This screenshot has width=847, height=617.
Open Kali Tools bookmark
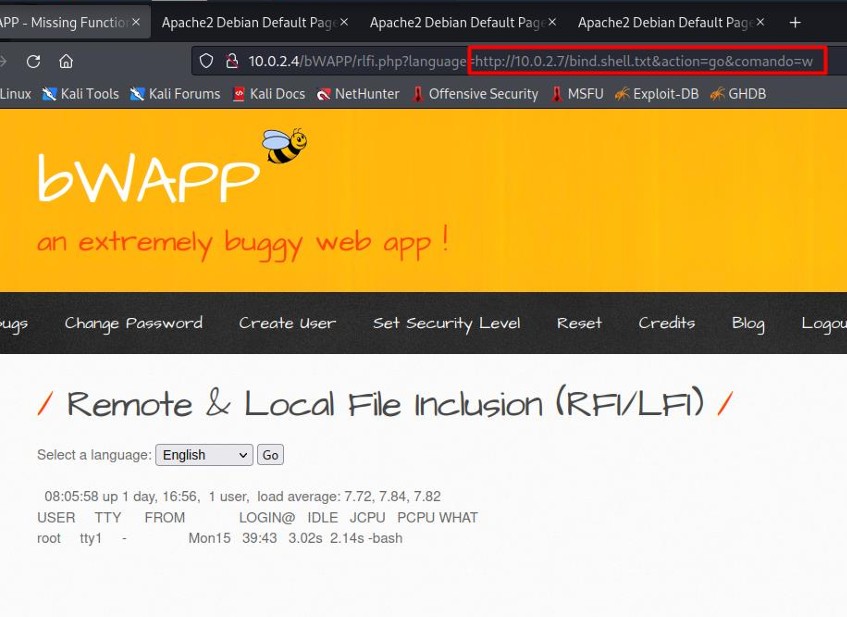[x=80, y=94]
